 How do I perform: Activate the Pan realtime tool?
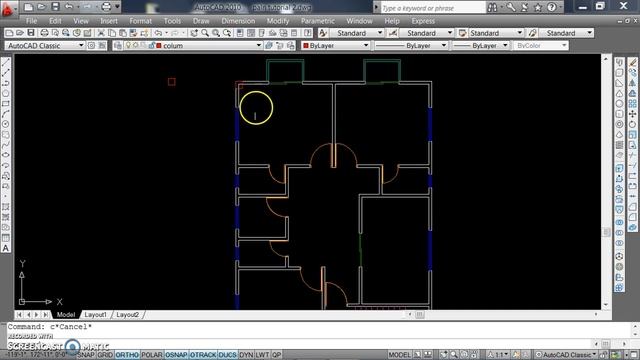pyautogui.click(x=194, y=33)
